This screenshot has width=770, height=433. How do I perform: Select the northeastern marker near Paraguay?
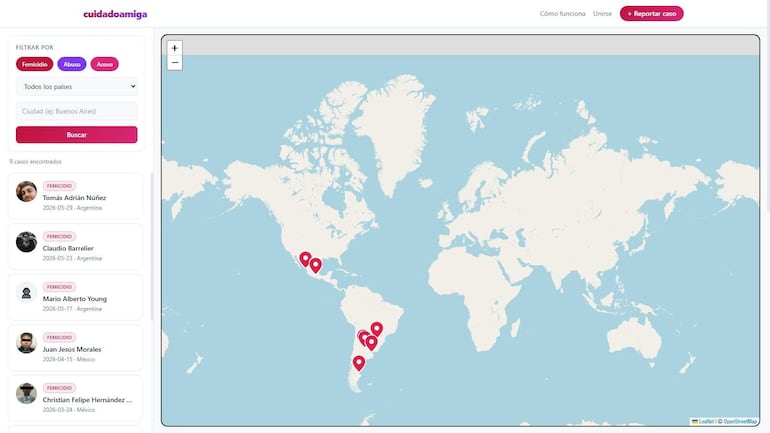(x=377, y=329)
